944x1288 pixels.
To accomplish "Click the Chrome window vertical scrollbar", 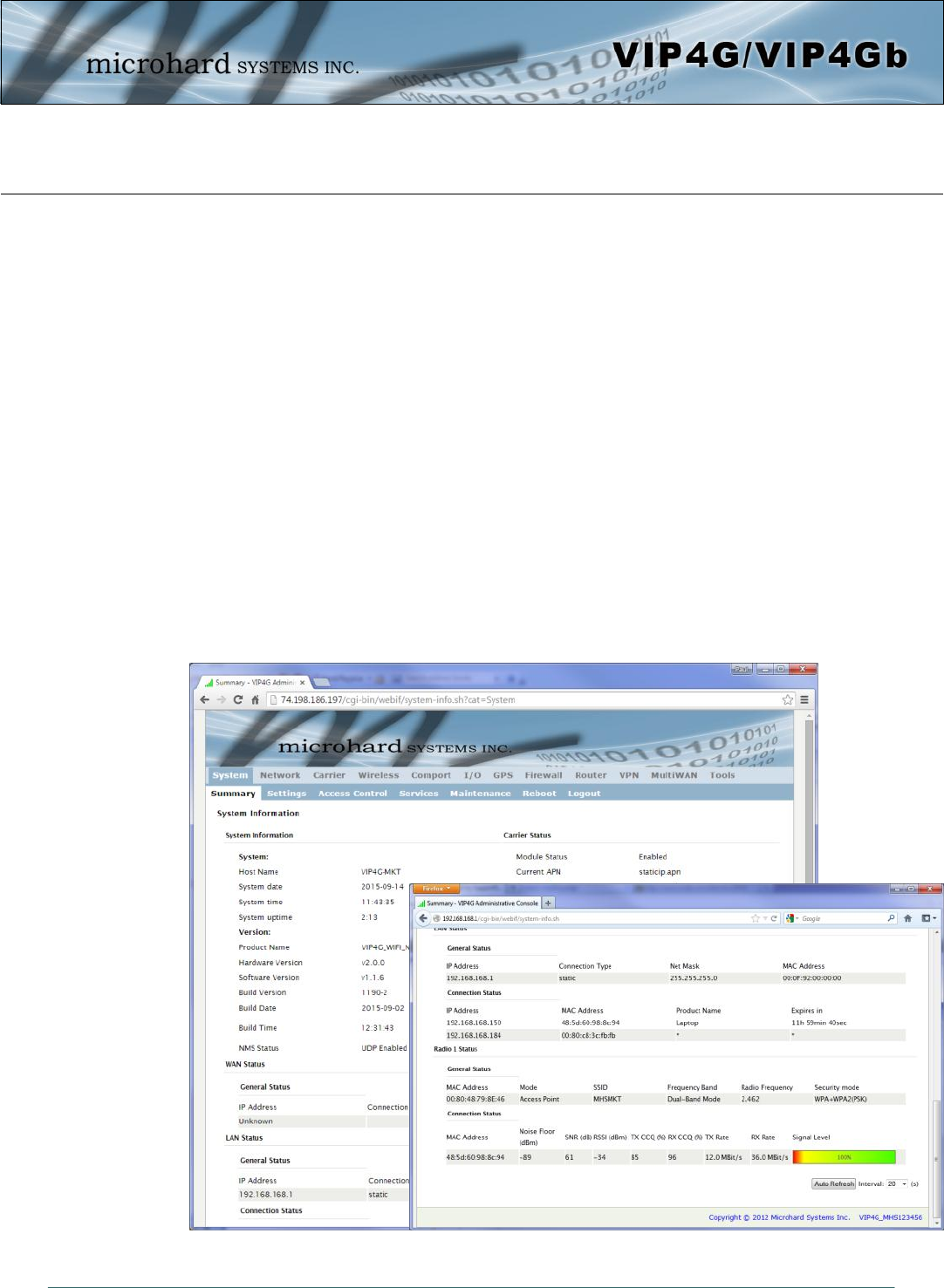I will [x=808, y=795].
